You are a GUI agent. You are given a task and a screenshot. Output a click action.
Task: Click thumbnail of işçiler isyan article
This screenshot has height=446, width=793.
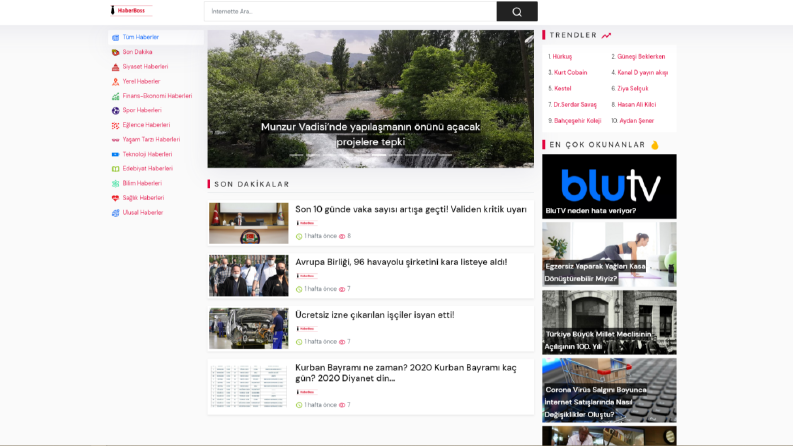click(249, 328)
